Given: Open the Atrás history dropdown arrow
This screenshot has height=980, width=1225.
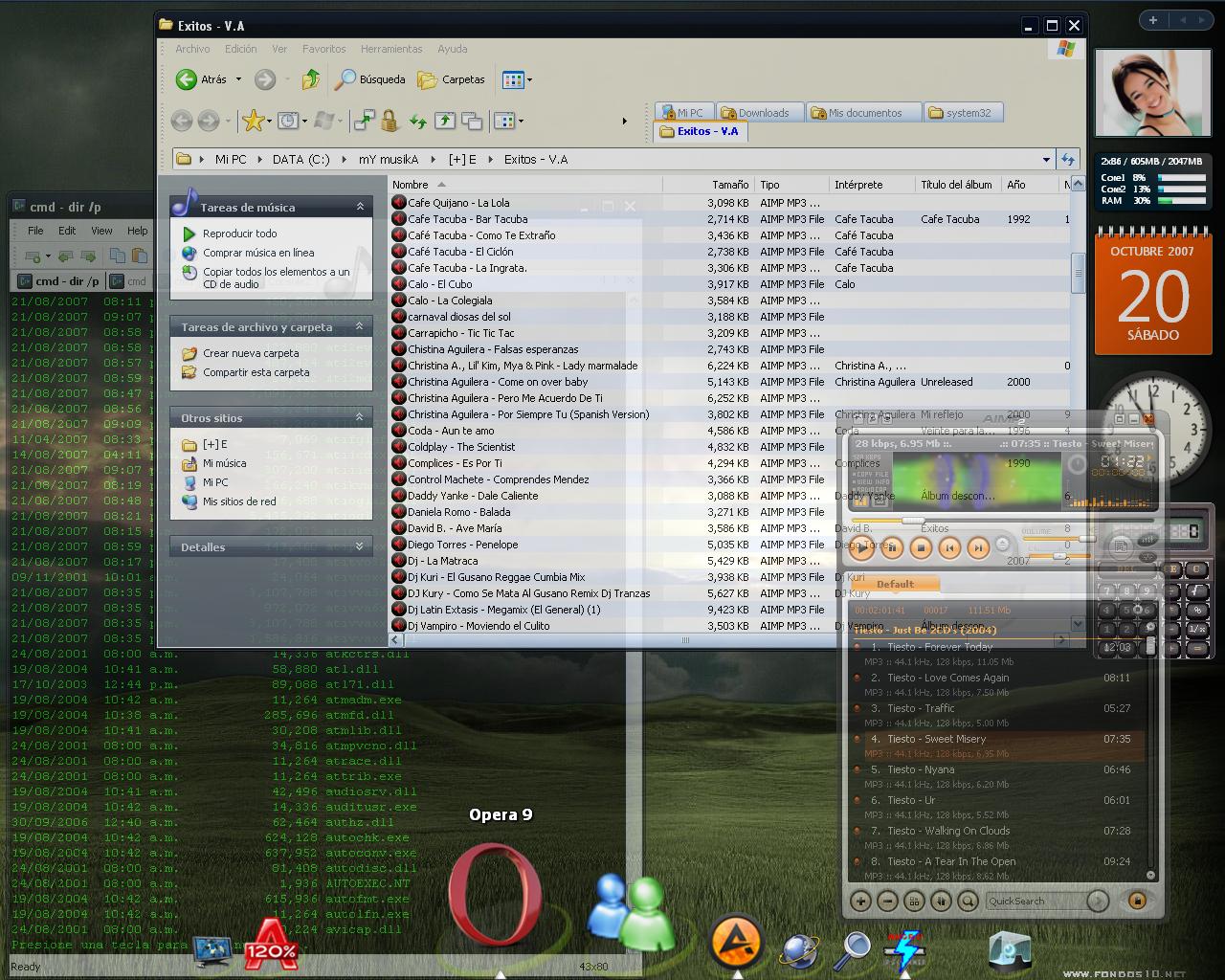Looking at the screenshot, I should (x=238, y=79).
